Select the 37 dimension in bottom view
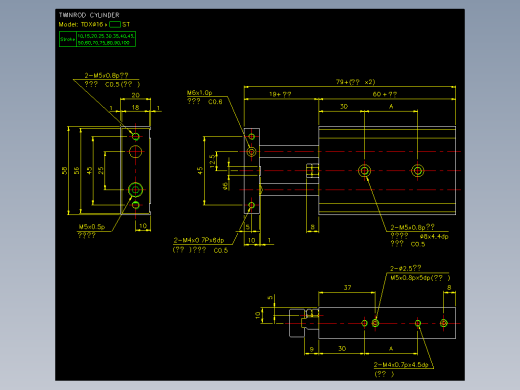520x390 pixels. pos(347,288)
